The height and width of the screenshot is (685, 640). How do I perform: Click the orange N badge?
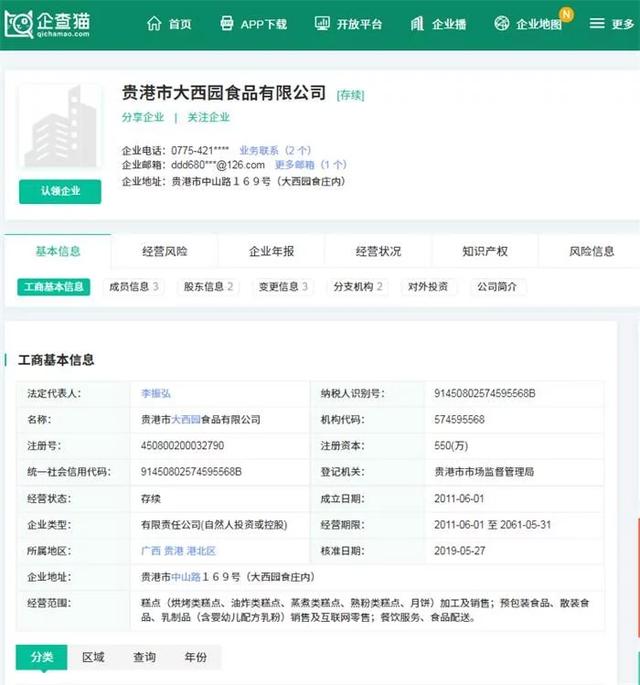567,14
